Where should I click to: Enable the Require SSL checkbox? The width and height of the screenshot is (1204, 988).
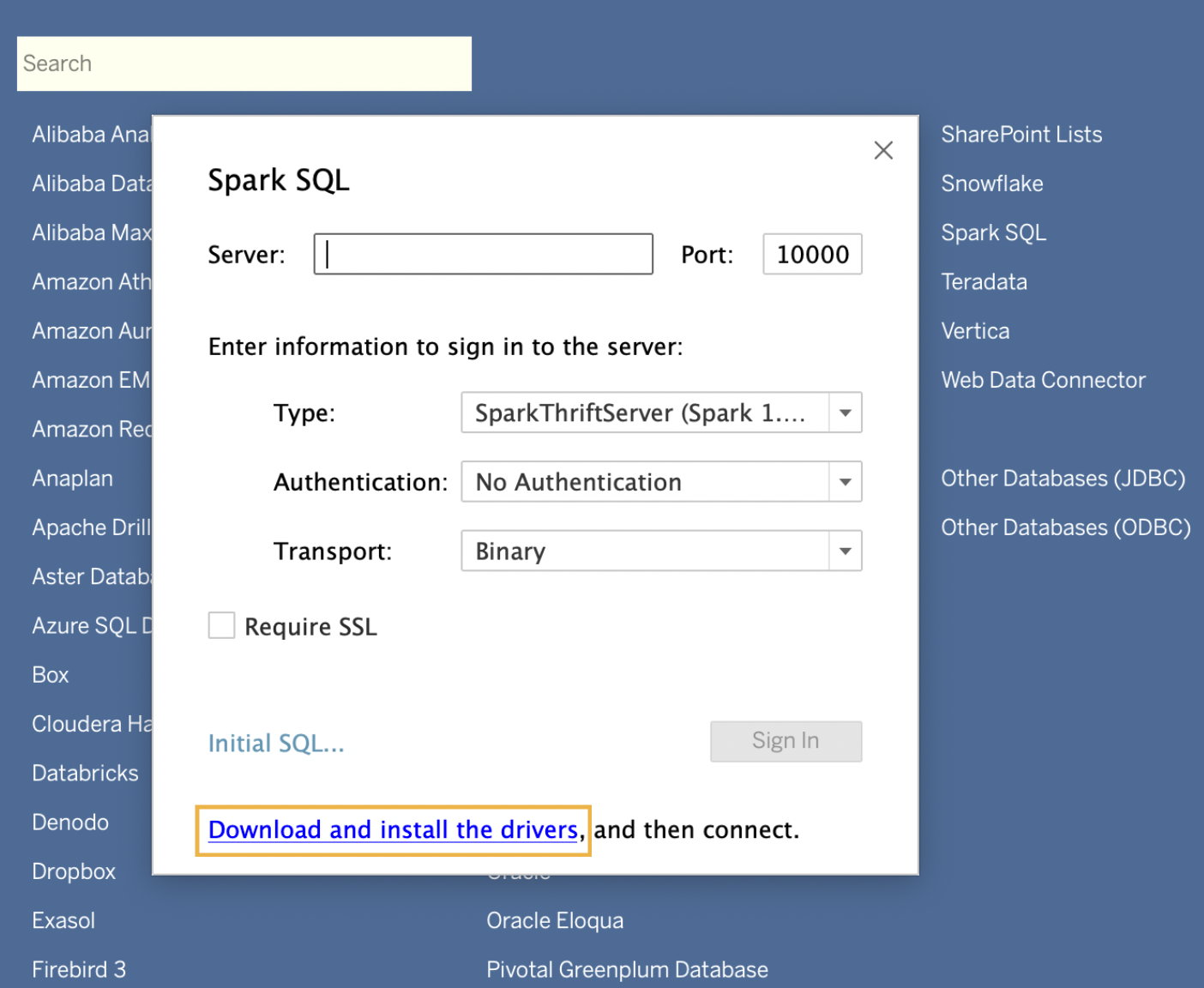coord(221,625)
